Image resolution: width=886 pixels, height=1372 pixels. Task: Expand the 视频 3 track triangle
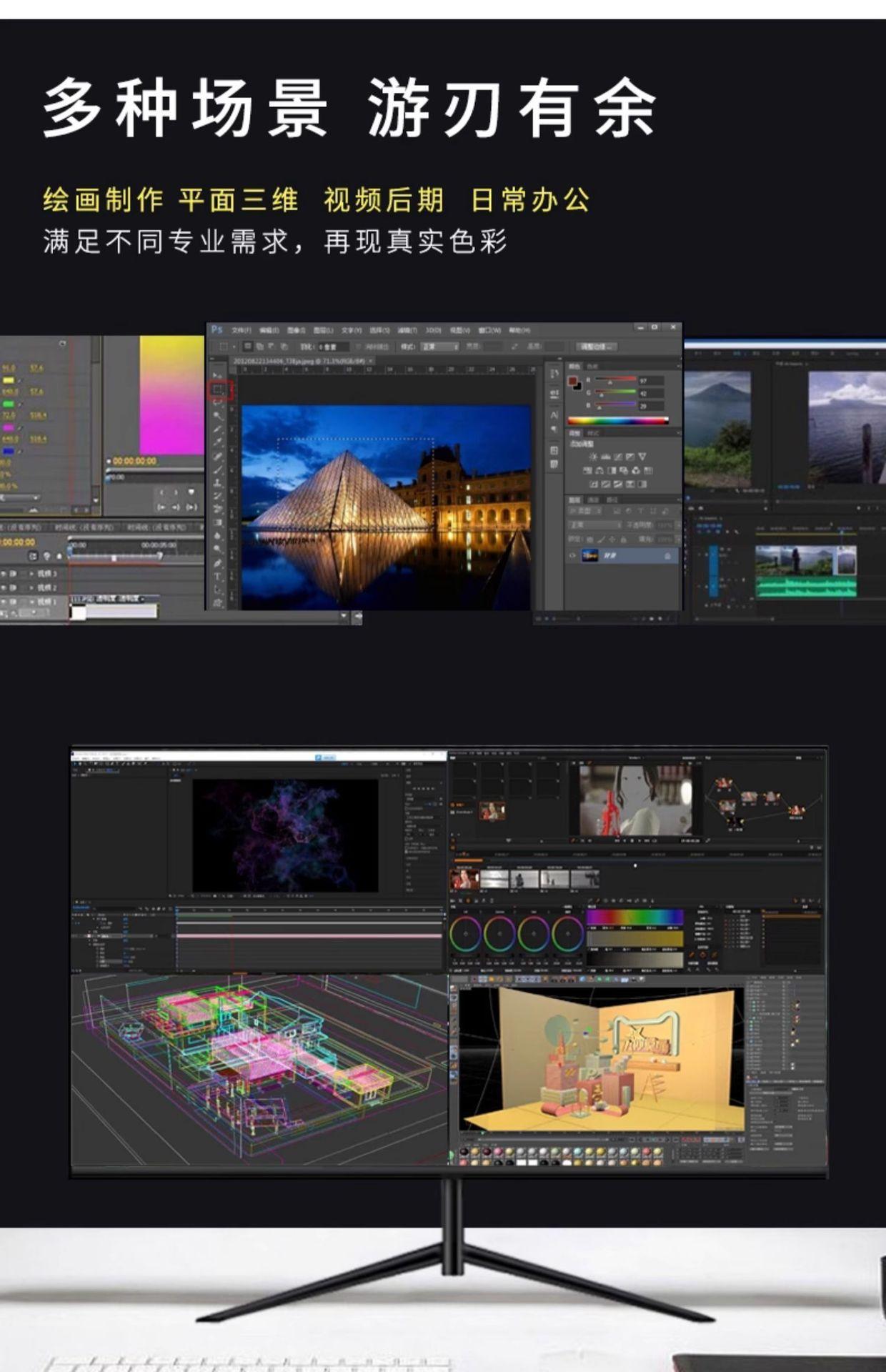coord(31,574)
